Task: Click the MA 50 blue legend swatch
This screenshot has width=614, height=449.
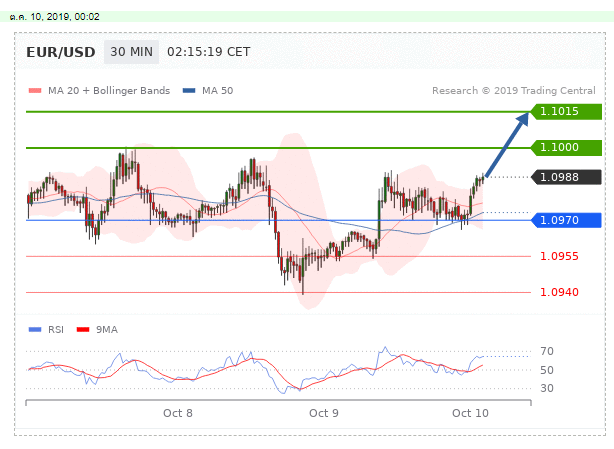Action: tap(189, 91)
